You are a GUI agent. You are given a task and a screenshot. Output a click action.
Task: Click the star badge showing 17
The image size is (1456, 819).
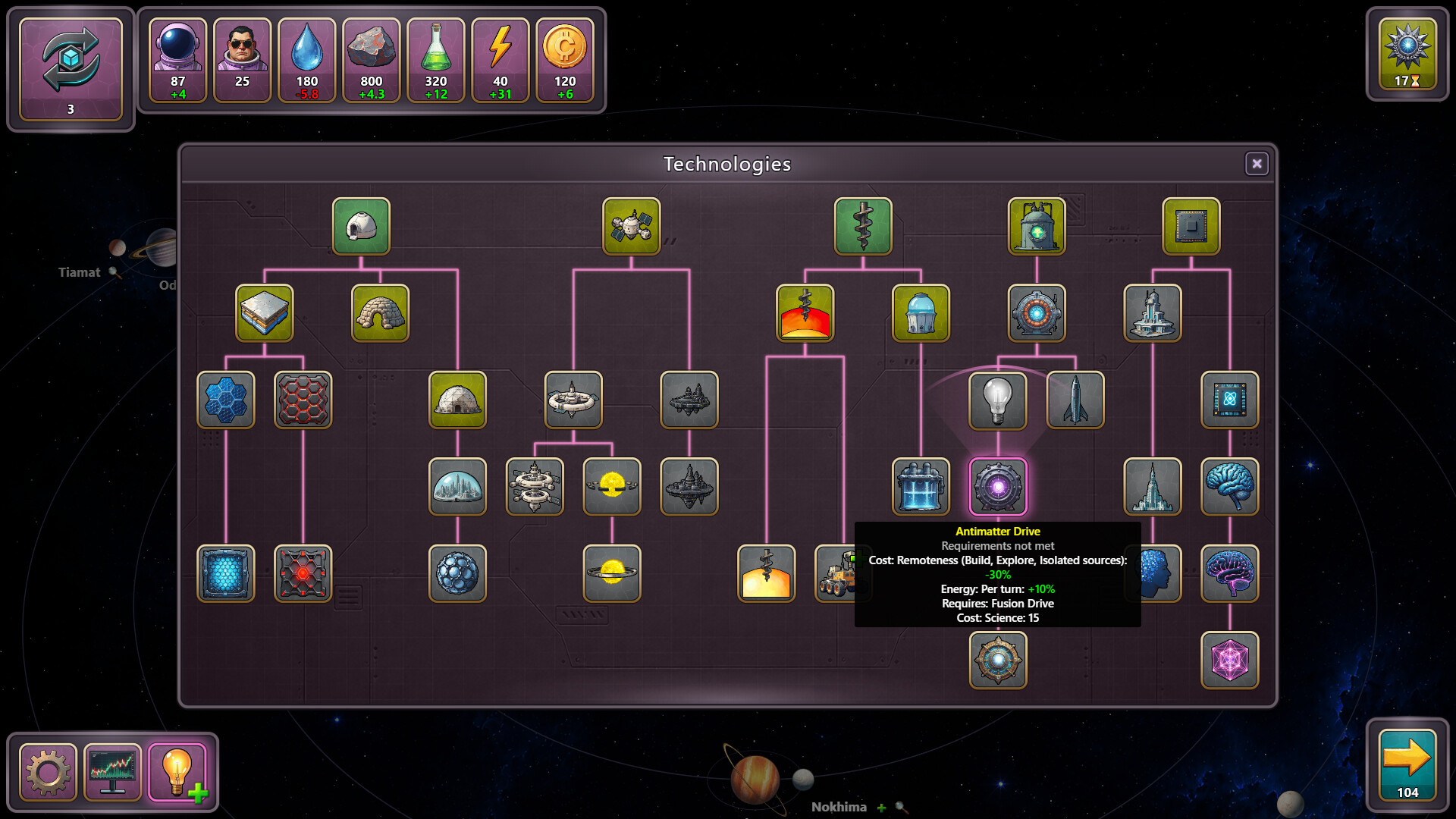pyautogui.click(x=1407, y=54)
